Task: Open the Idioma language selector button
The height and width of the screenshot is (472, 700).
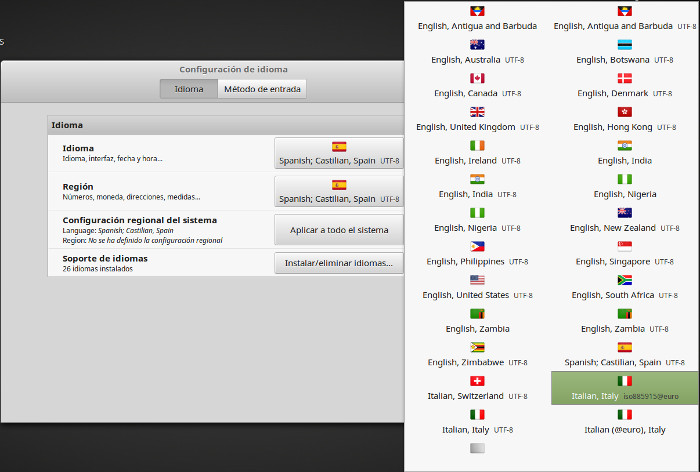Action: [x=339, y=153]
